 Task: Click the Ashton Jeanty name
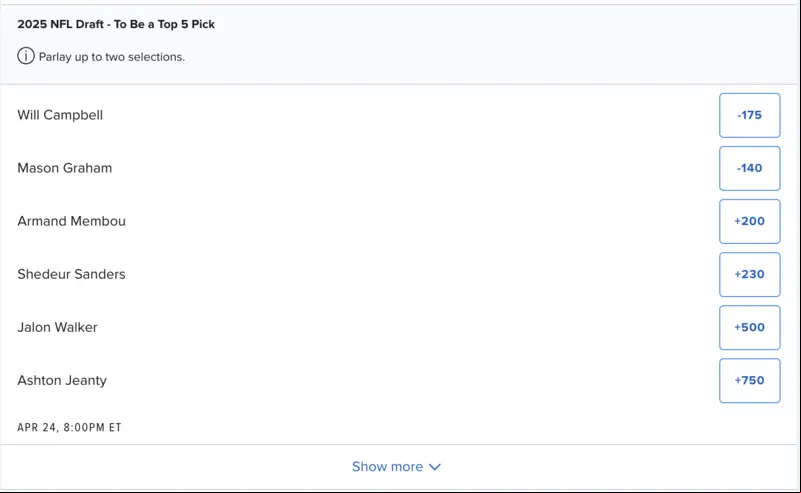[x=62, y=381]
